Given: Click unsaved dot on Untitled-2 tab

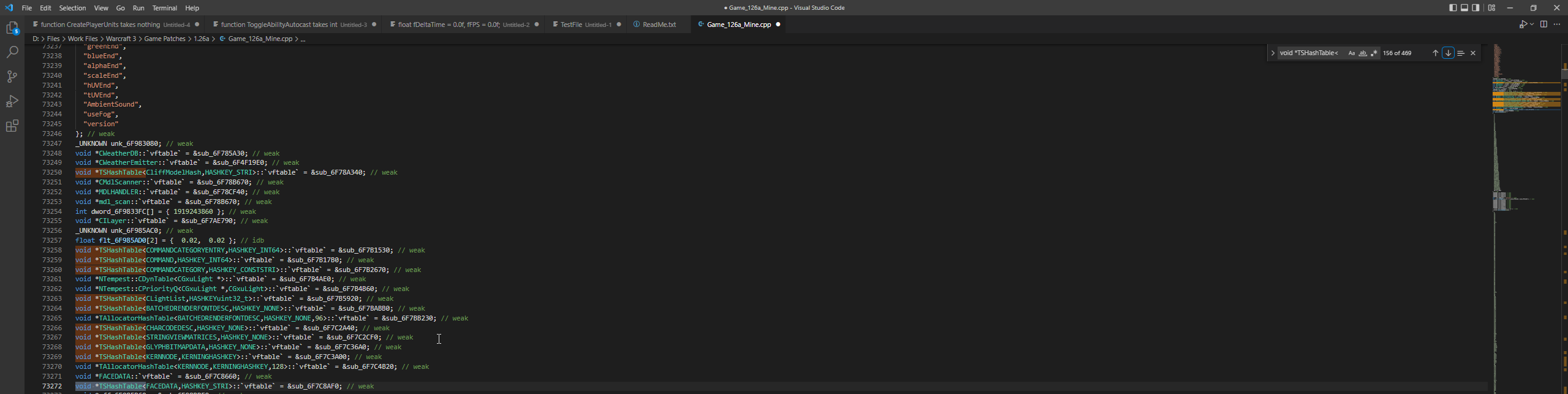Looking at the screenshot, I should (x=537, y=25).
